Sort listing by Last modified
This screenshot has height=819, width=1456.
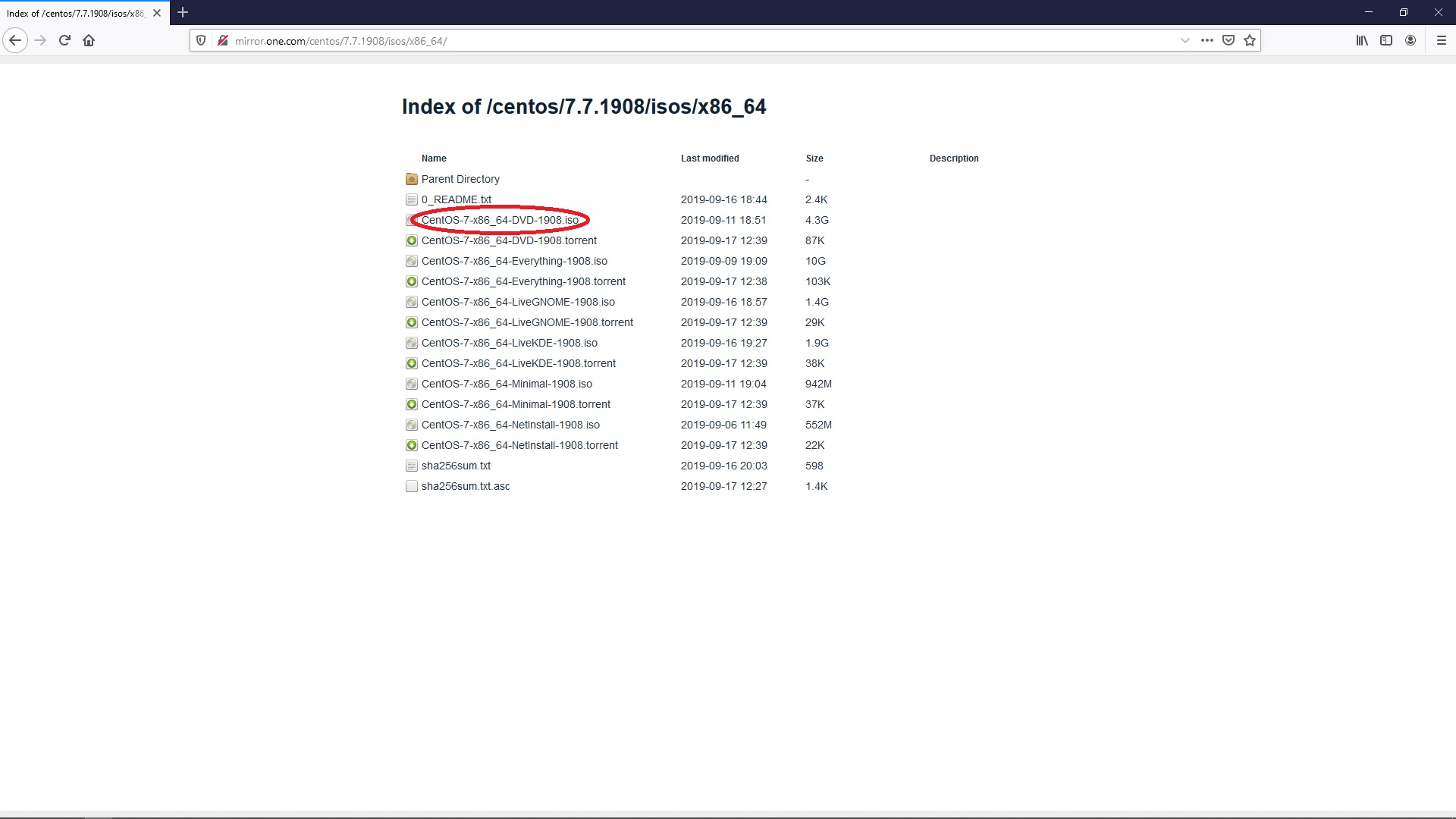click(x=710, y=158)
